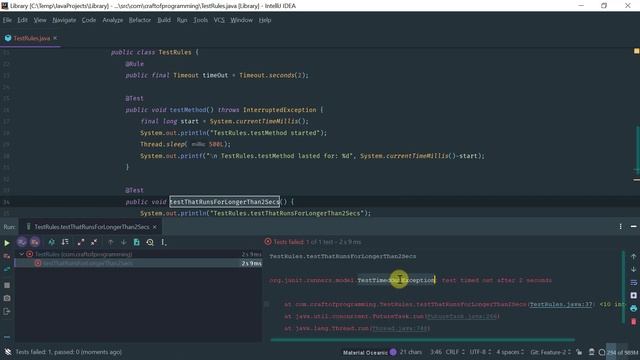Dump threads camera icon
The width and height of the screenshot is (640, 360).
pos(7,298)
